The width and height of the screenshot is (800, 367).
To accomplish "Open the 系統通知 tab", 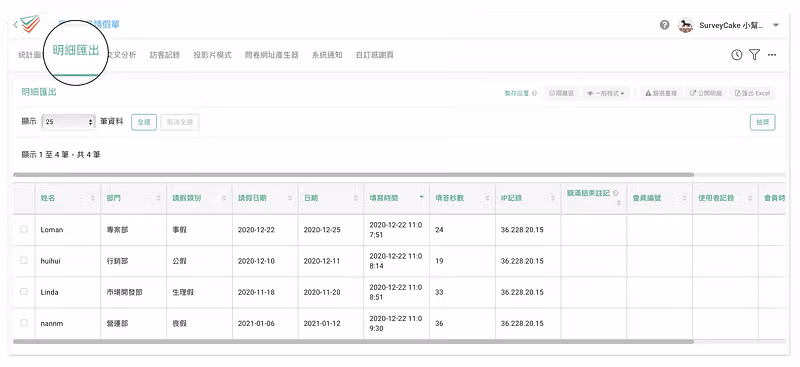I will click(x=327, y=55).
